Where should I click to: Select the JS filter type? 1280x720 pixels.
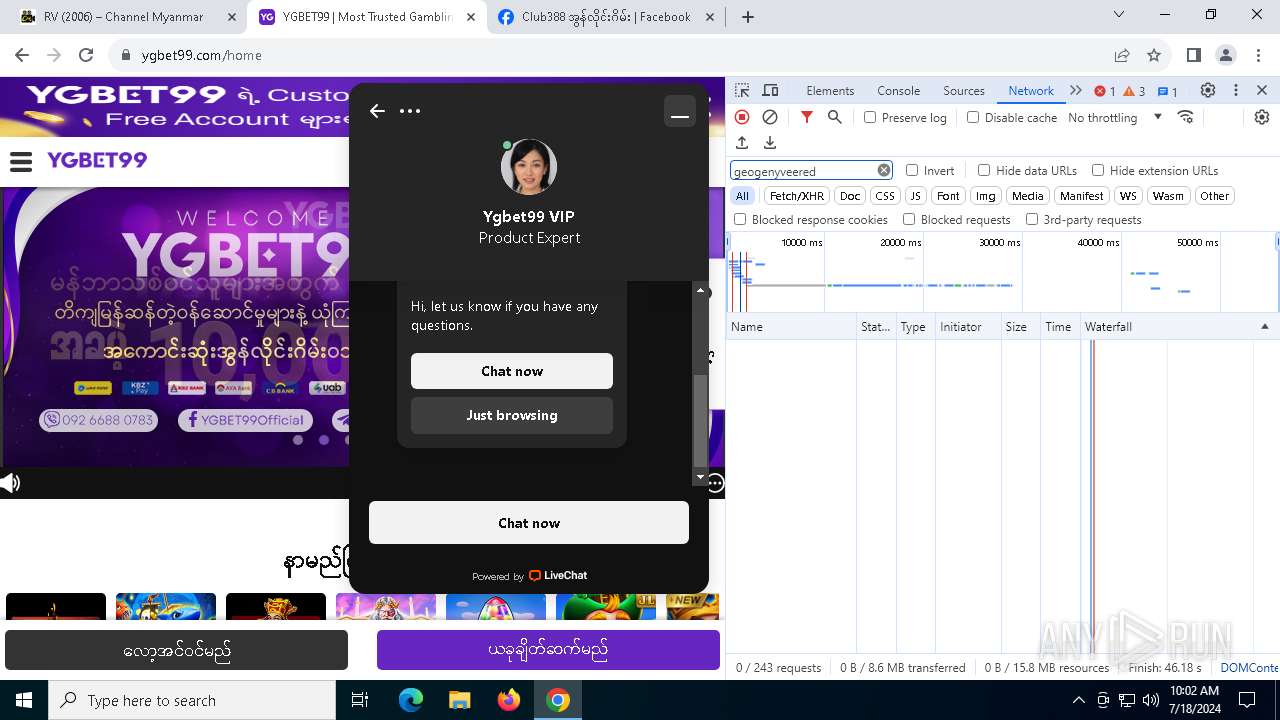(915, 196)
